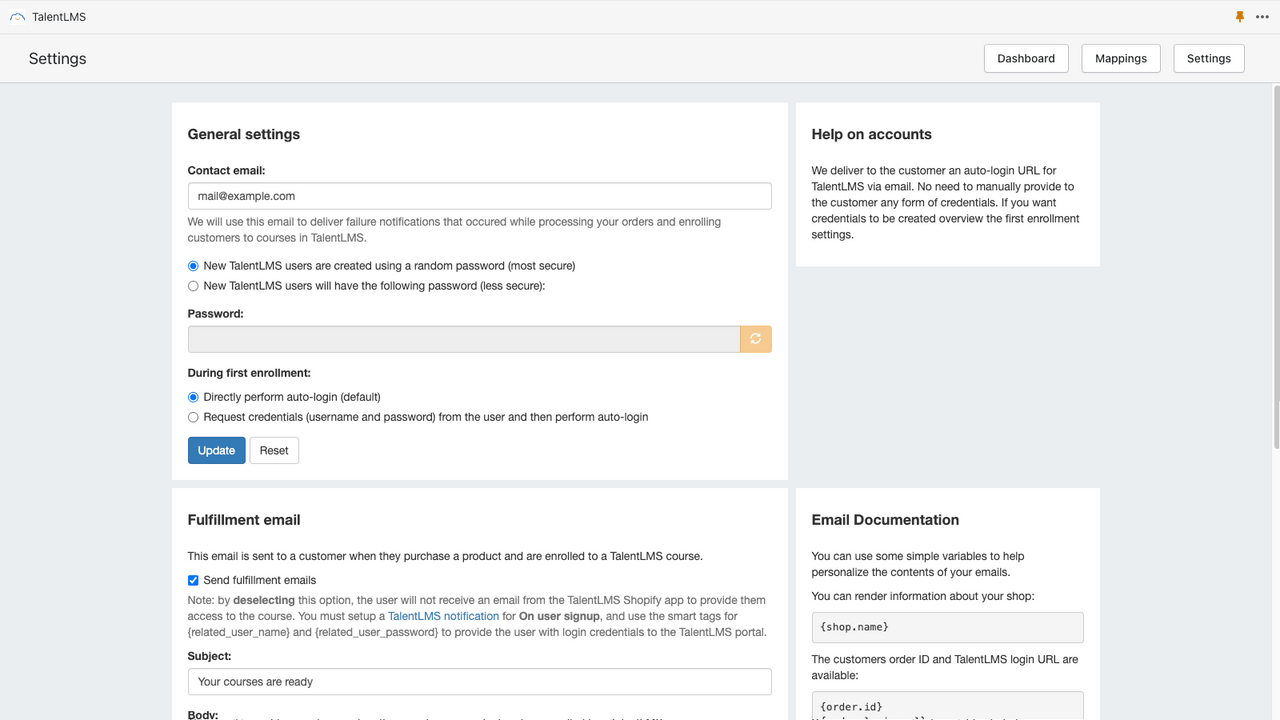The height and width of the screenshot is (720, 1280).
Task: Click the 'Contact email:' label
Action: pyautogui.click(x=226, y=171)
